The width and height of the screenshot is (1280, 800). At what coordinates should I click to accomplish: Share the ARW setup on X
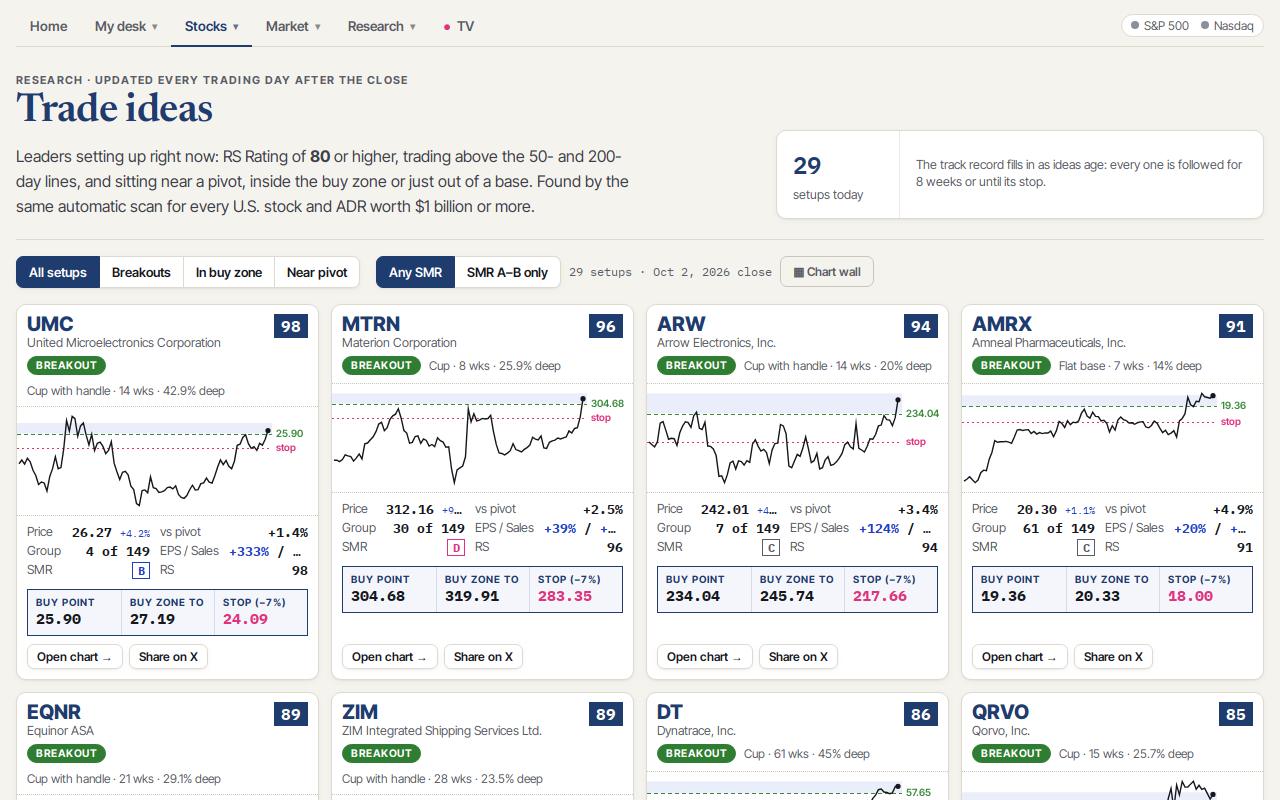click(798, 657)
